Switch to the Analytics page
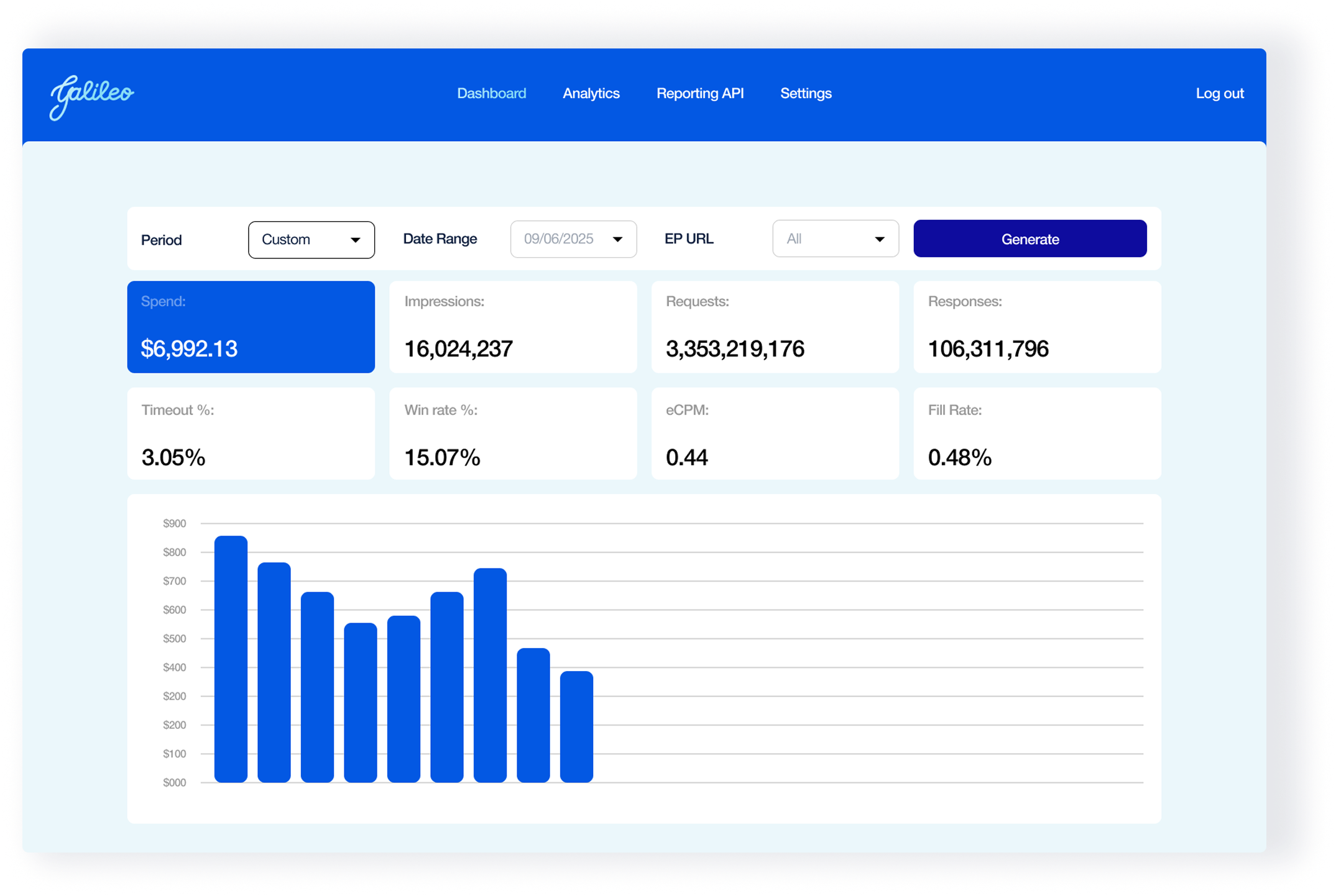Image resolution: width=1336 pixels, height=896 pixels. point(591,93)
